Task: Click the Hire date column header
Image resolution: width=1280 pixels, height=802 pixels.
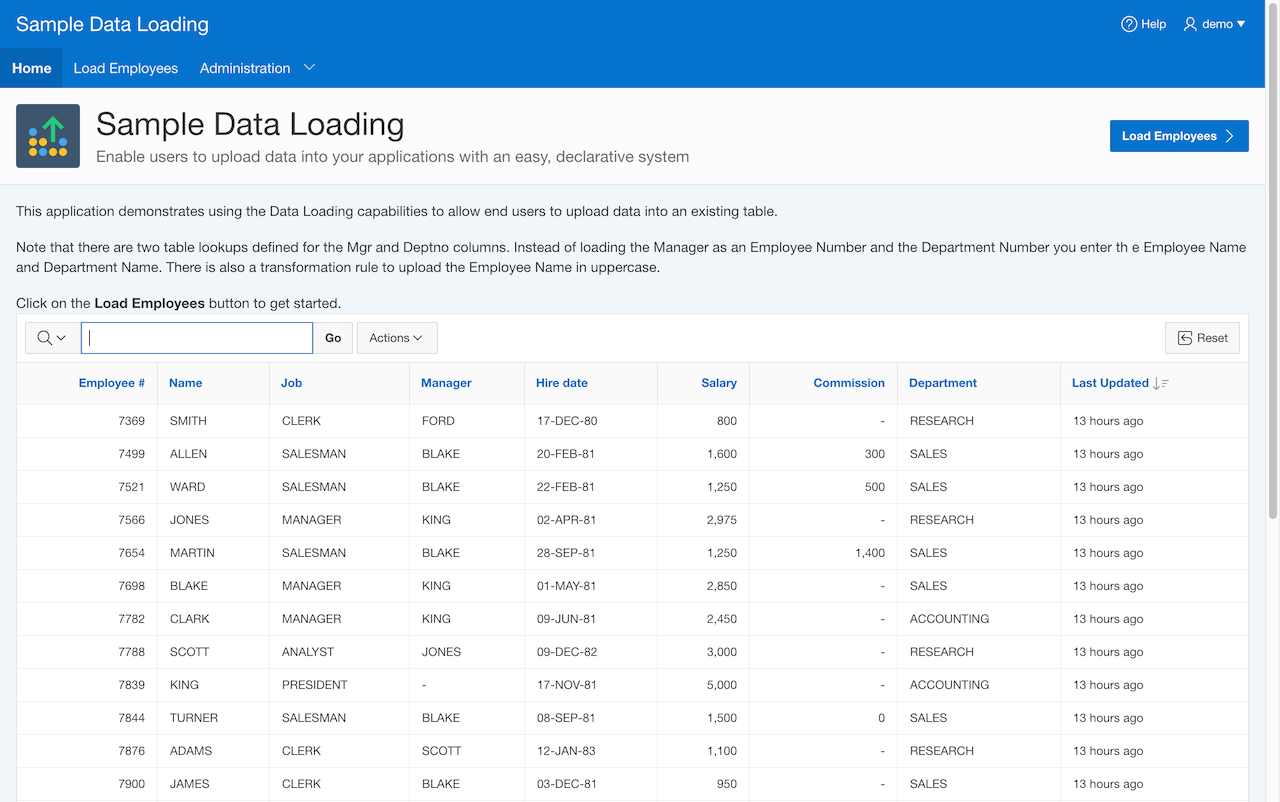Action: [x=562, y=383]
